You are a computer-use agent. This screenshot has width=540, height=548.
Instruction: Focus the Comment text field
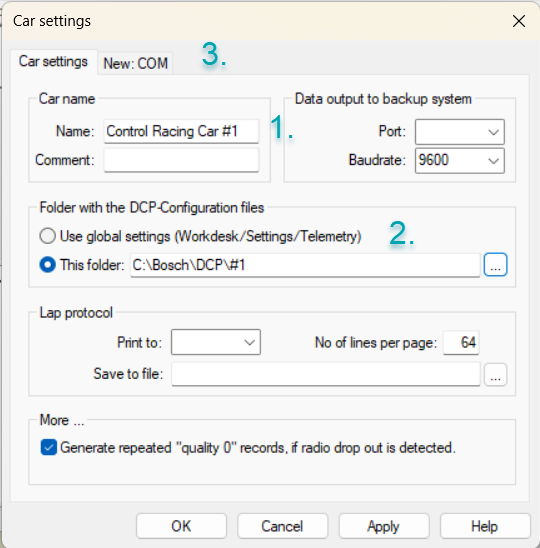click(x=181, y=160)
